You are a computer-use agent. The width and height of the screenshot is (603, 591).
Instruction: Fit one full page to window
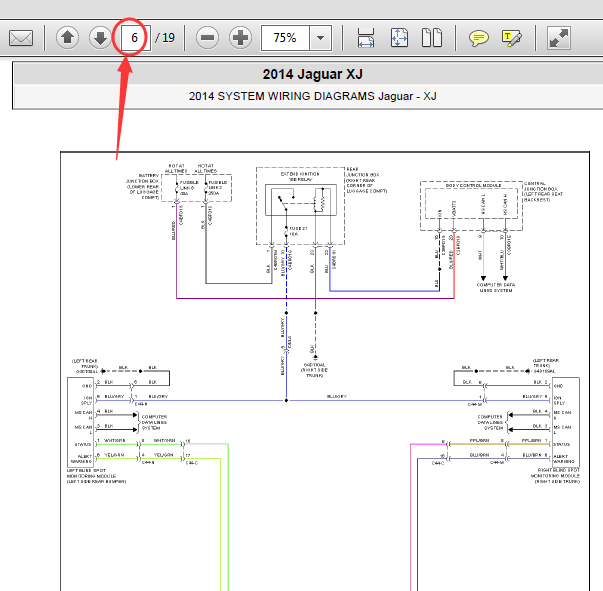pyautogui.click(x=399, y=38)
